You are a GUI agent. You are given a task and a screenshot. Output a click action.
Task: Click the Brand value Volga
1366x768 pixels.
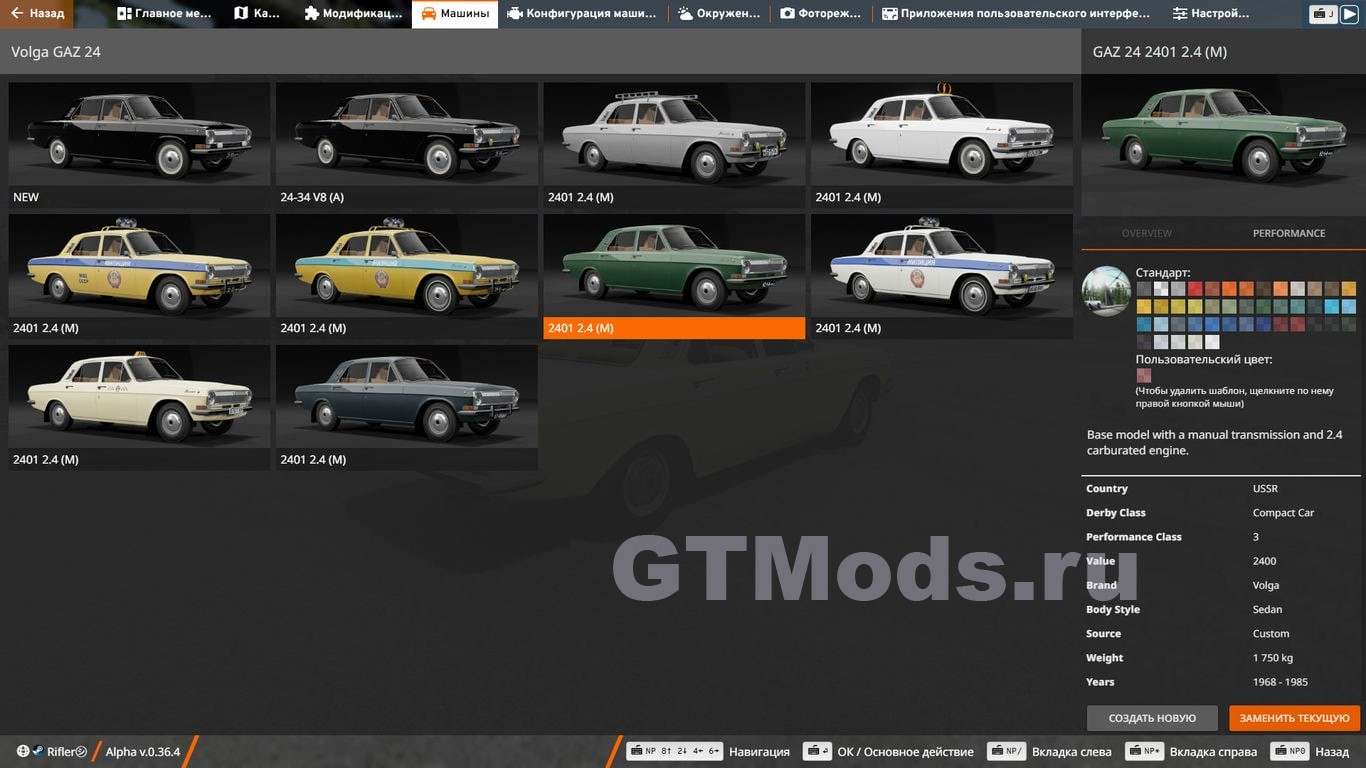[1266, 585]
